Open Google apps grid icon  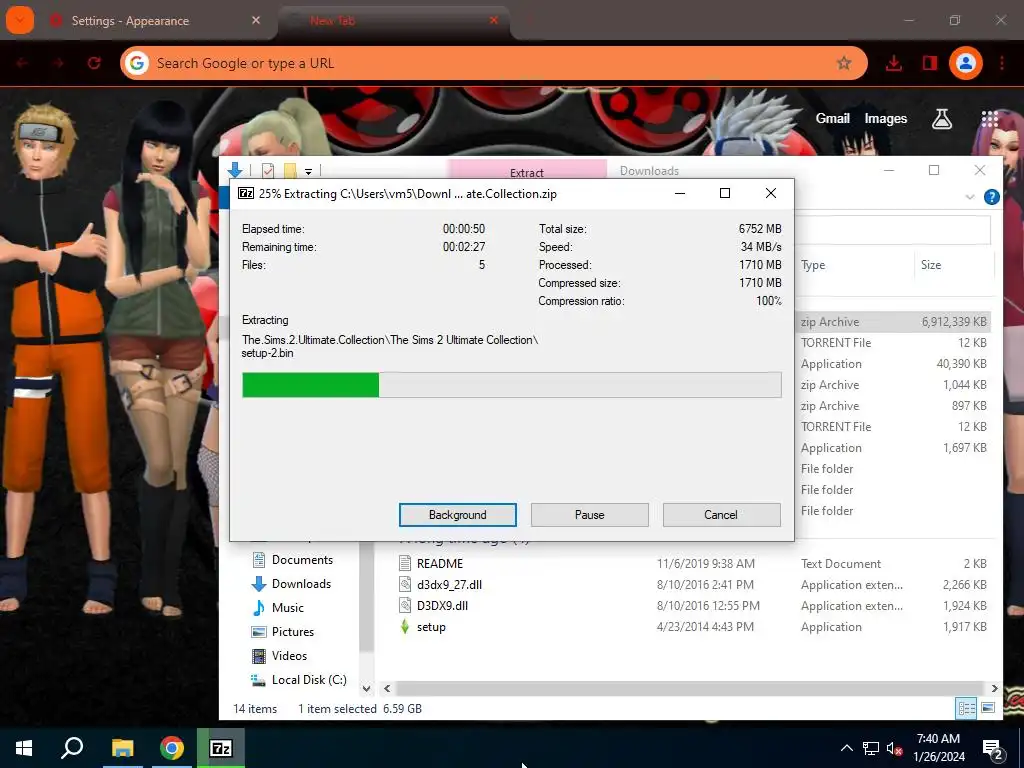click(989, 118)
